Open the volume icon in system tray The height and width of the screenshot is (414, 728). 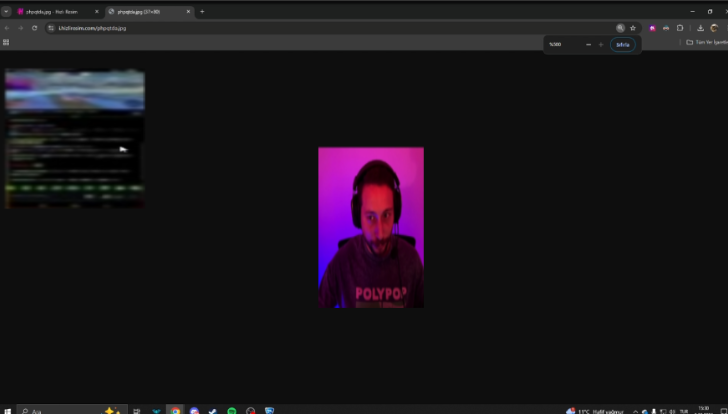click(672, 411)
